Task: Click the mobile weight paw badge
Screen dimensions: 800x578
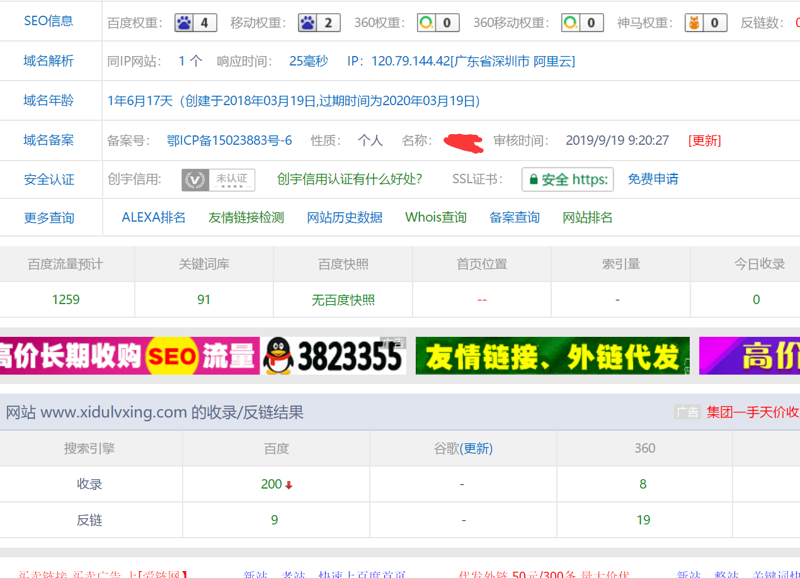Action: click(x=319, y=22)
